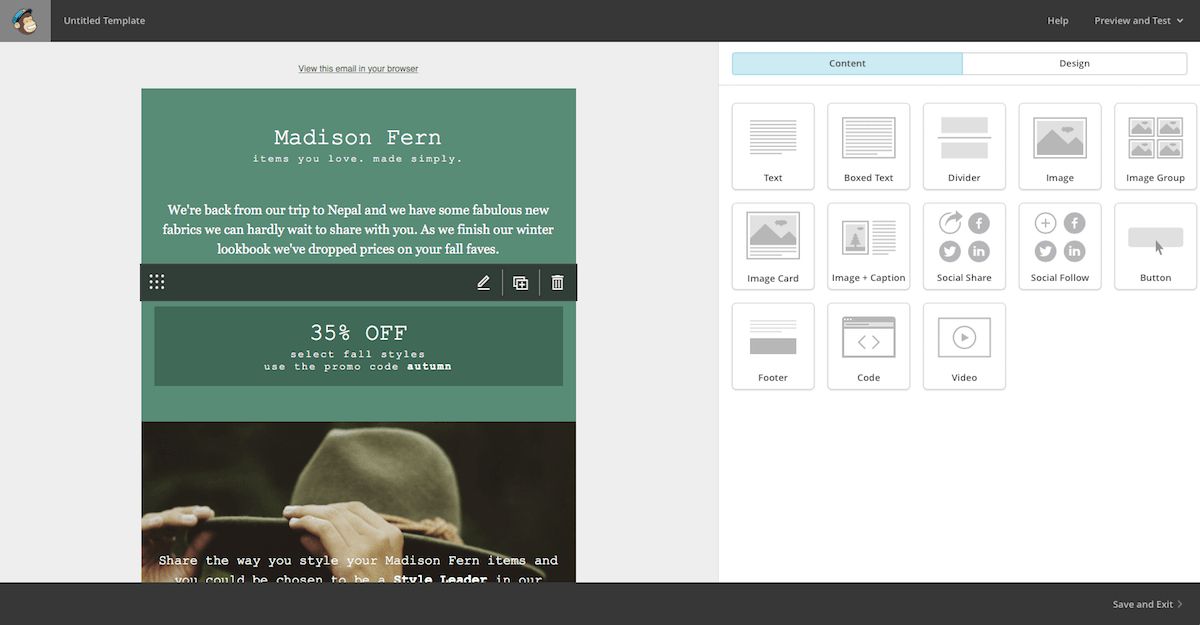
Task: Click the Mailchimp monkey logo
Action: coord(25,20)
